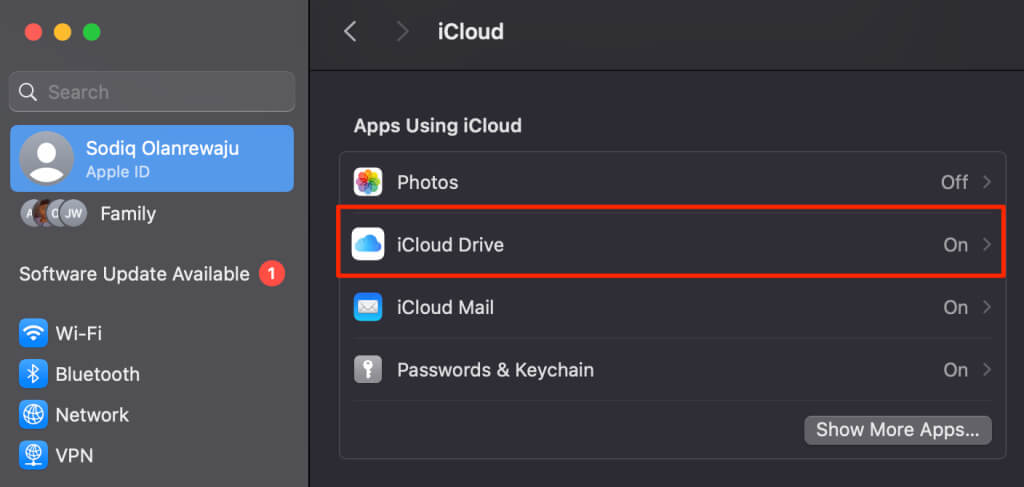Open Software Update Available notice

pos(152,274)
